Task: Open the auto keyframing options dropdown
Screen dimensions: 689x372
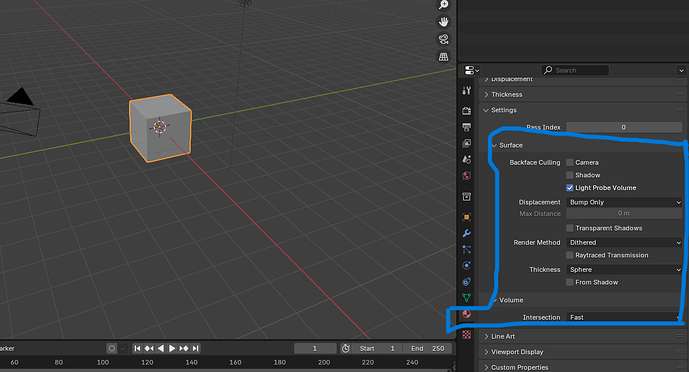Action: pyautogui.click(x=123, y=348)
